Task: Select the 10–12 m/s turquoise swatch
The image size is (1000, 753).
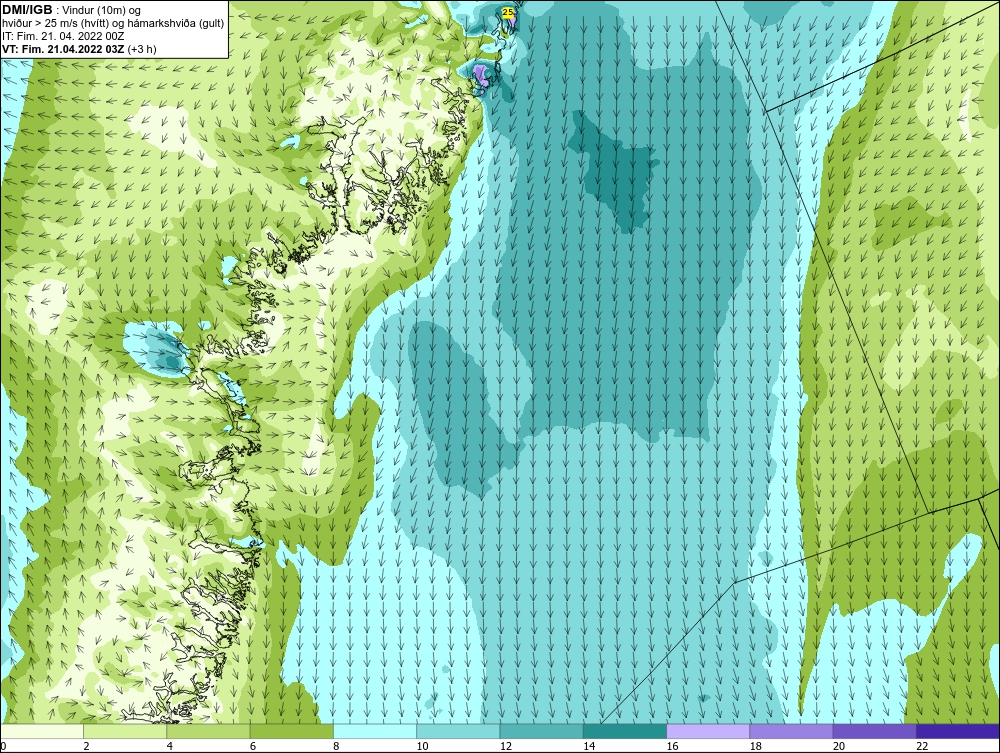Action: [x=458, y=731]
